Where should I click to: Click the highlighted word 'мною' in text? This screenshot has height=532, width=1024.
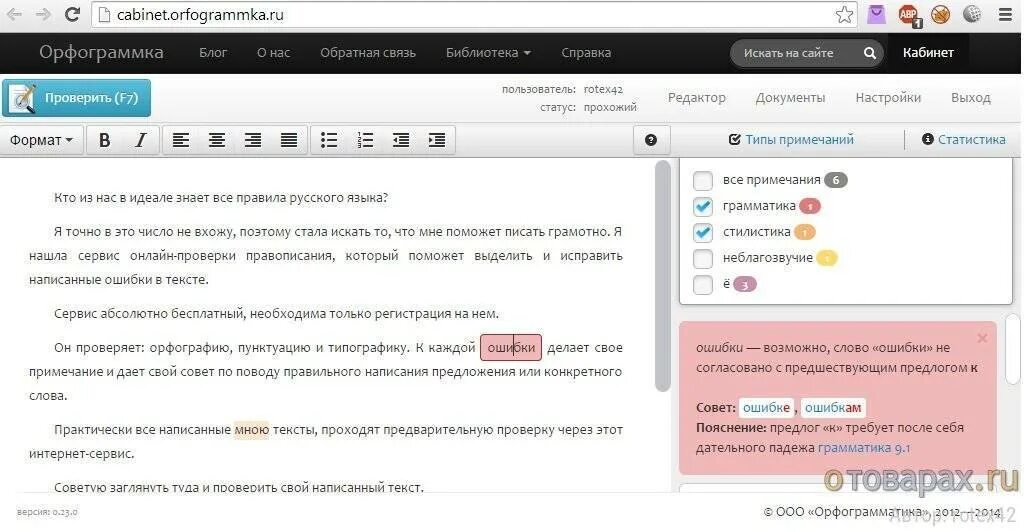tap(251, 430)
